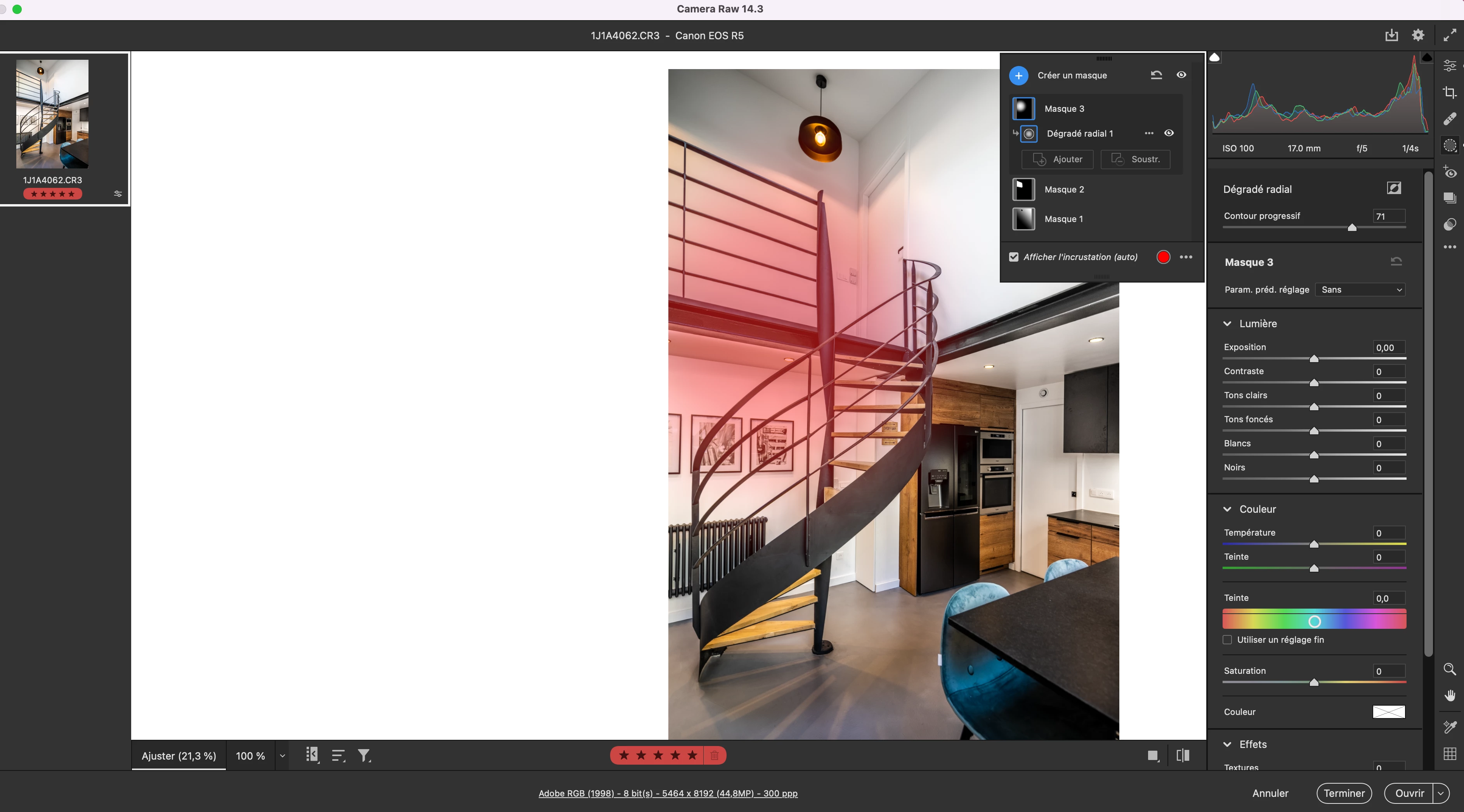Screen dimensions: 1464x812
Task: Uncheck Afficher l'incrustation (auto) checkbox
Action: [x=1014, y=257]
